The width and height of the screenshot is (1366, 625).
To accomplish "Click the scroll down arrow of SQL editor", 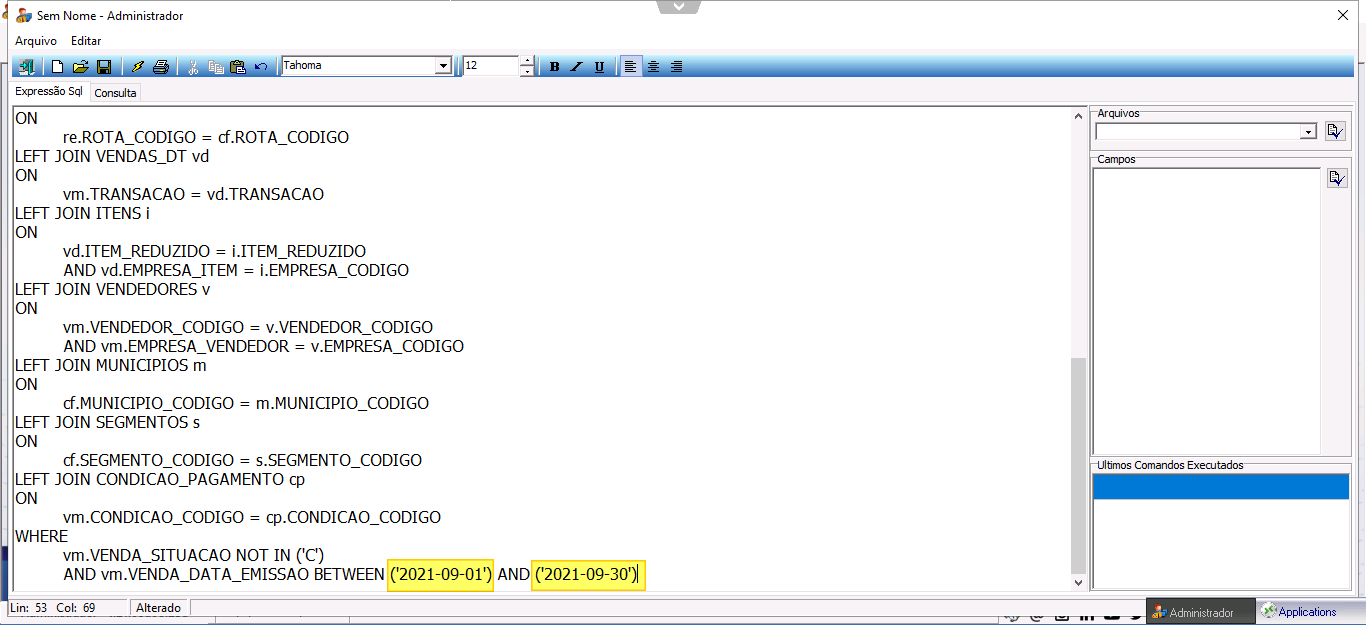I will coord(1077,582).
